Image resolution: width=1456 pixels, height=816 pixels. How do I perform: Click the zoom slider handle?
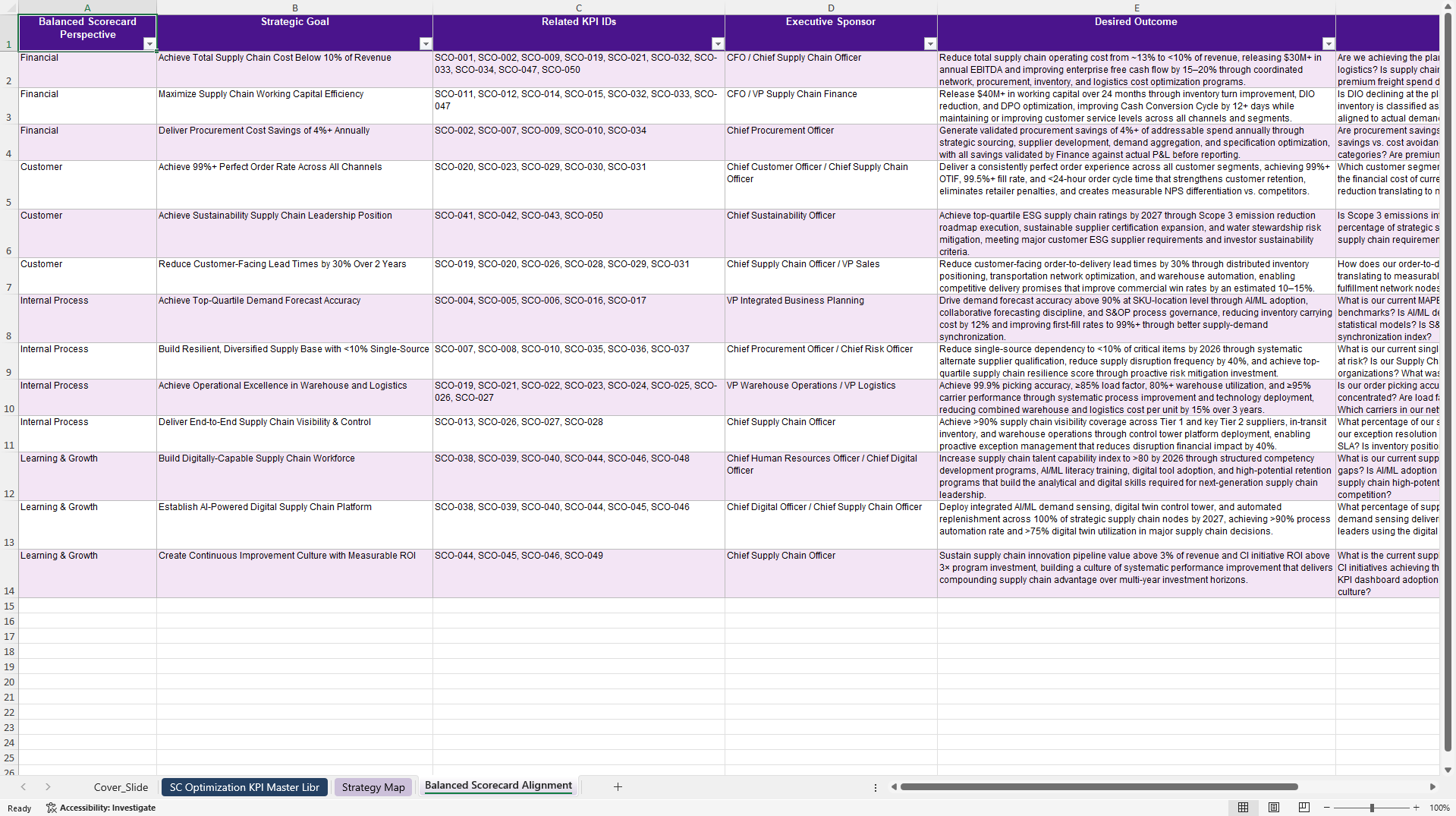[x=1372, y=808]
